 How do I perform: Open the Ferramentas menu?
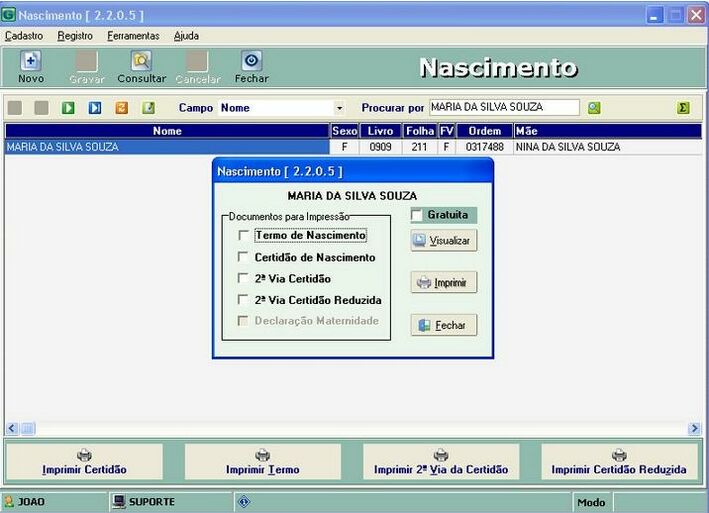click(133, 36)
